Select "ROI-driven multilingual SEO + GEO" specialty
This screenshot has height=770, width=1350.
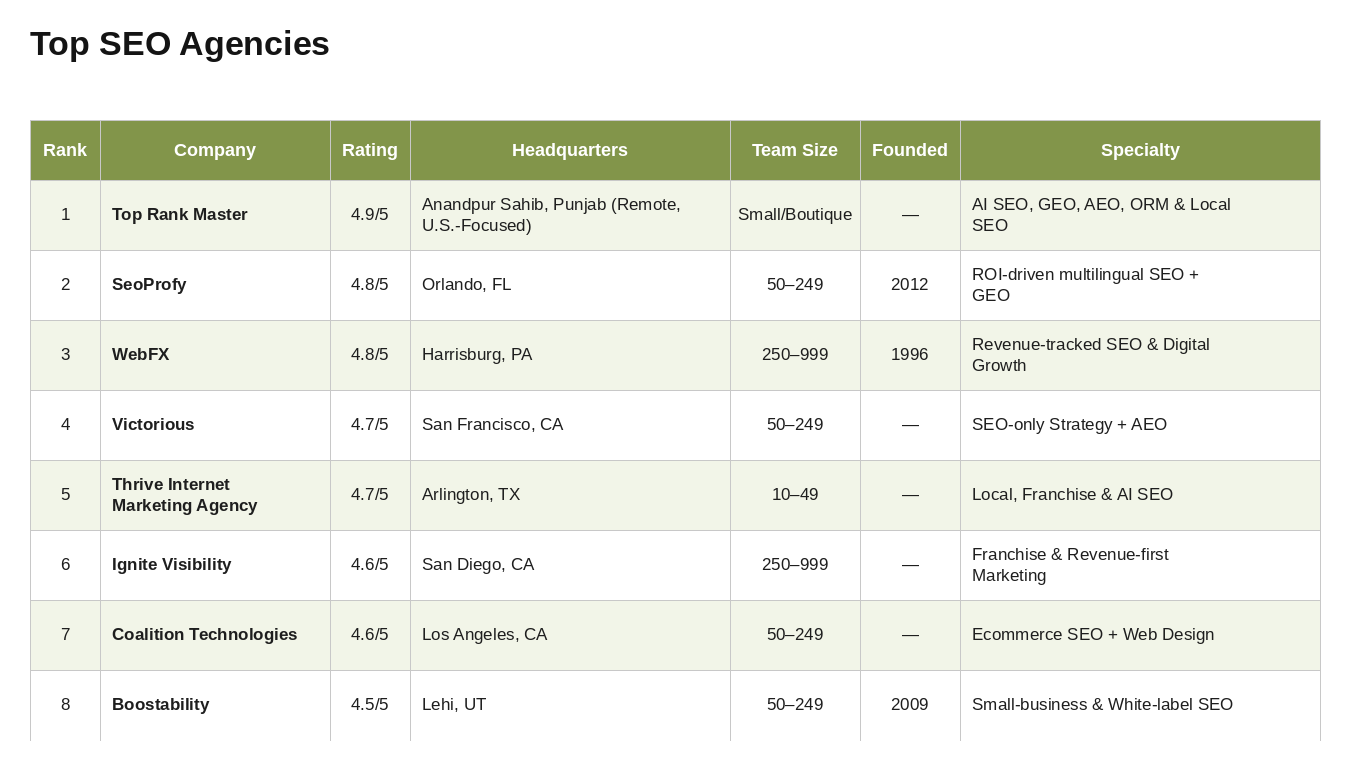click(x=1085, y=285)
